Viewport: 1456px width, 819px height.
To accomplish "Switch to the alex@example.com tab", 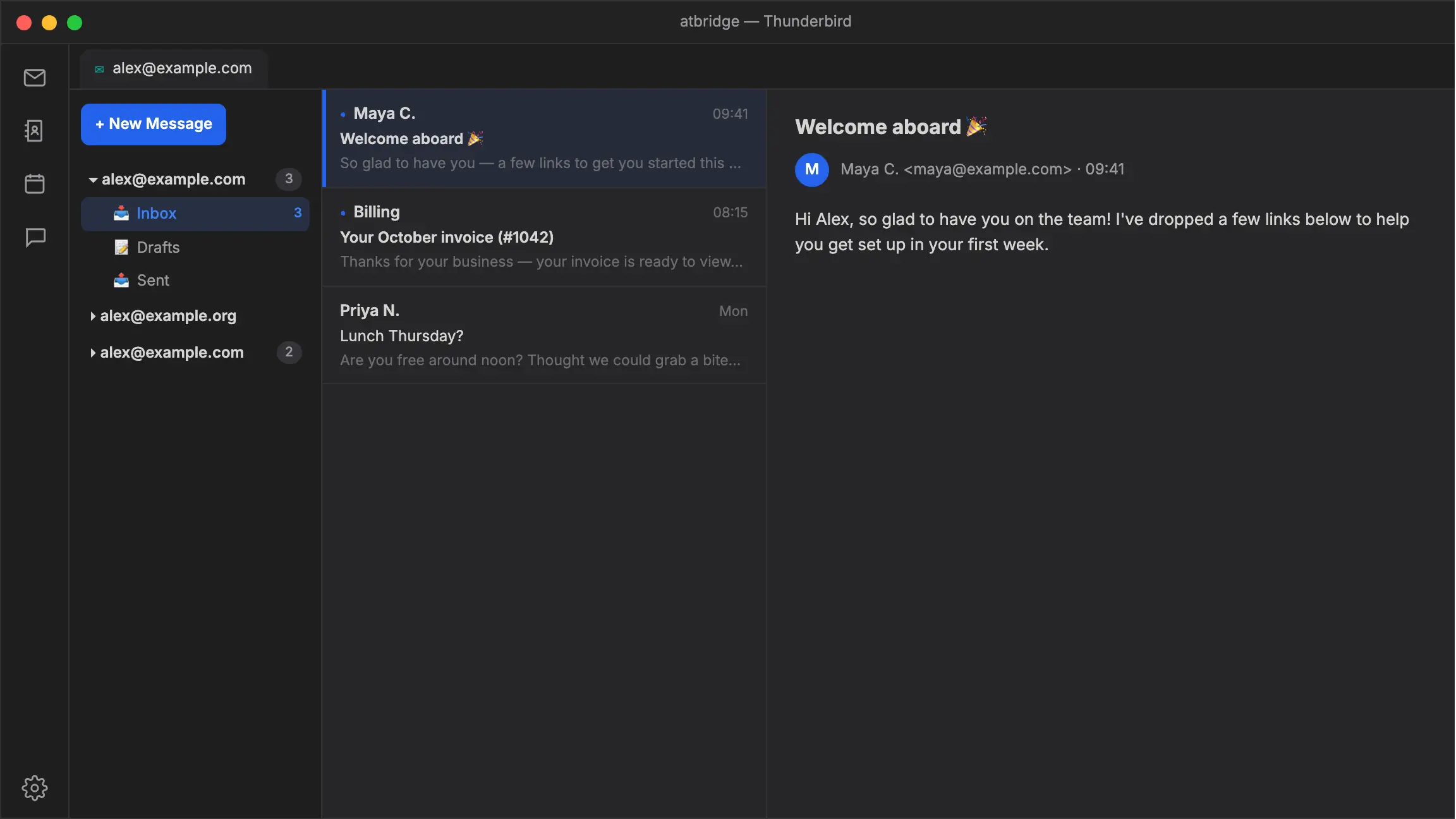I will coord(174,68).
